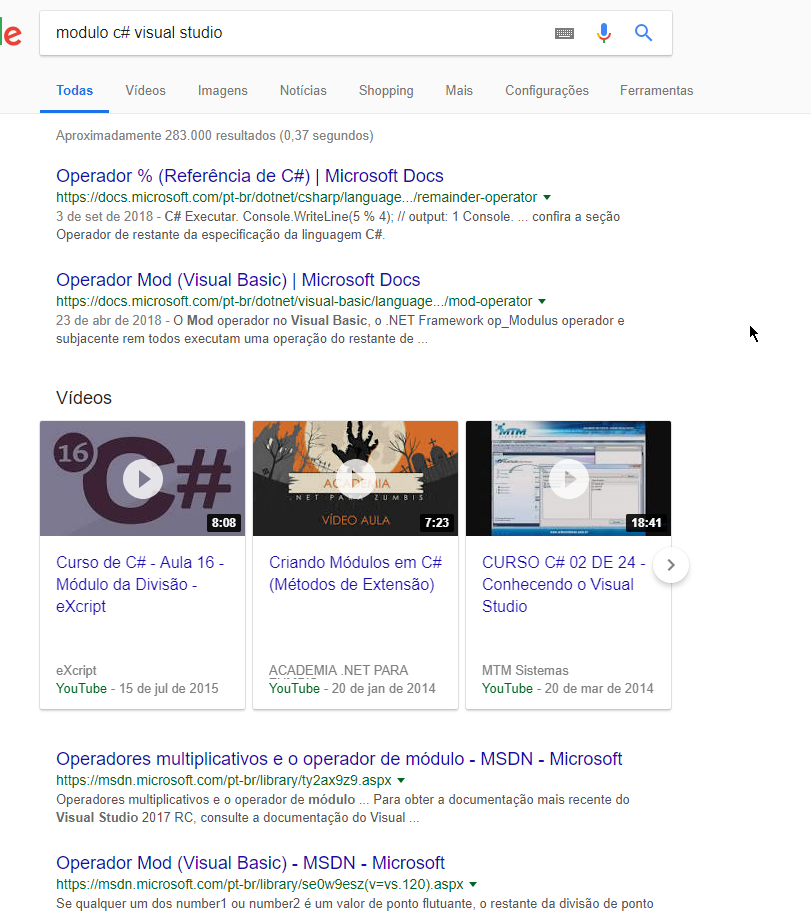Click the partial Google logo

pos(11,33)
